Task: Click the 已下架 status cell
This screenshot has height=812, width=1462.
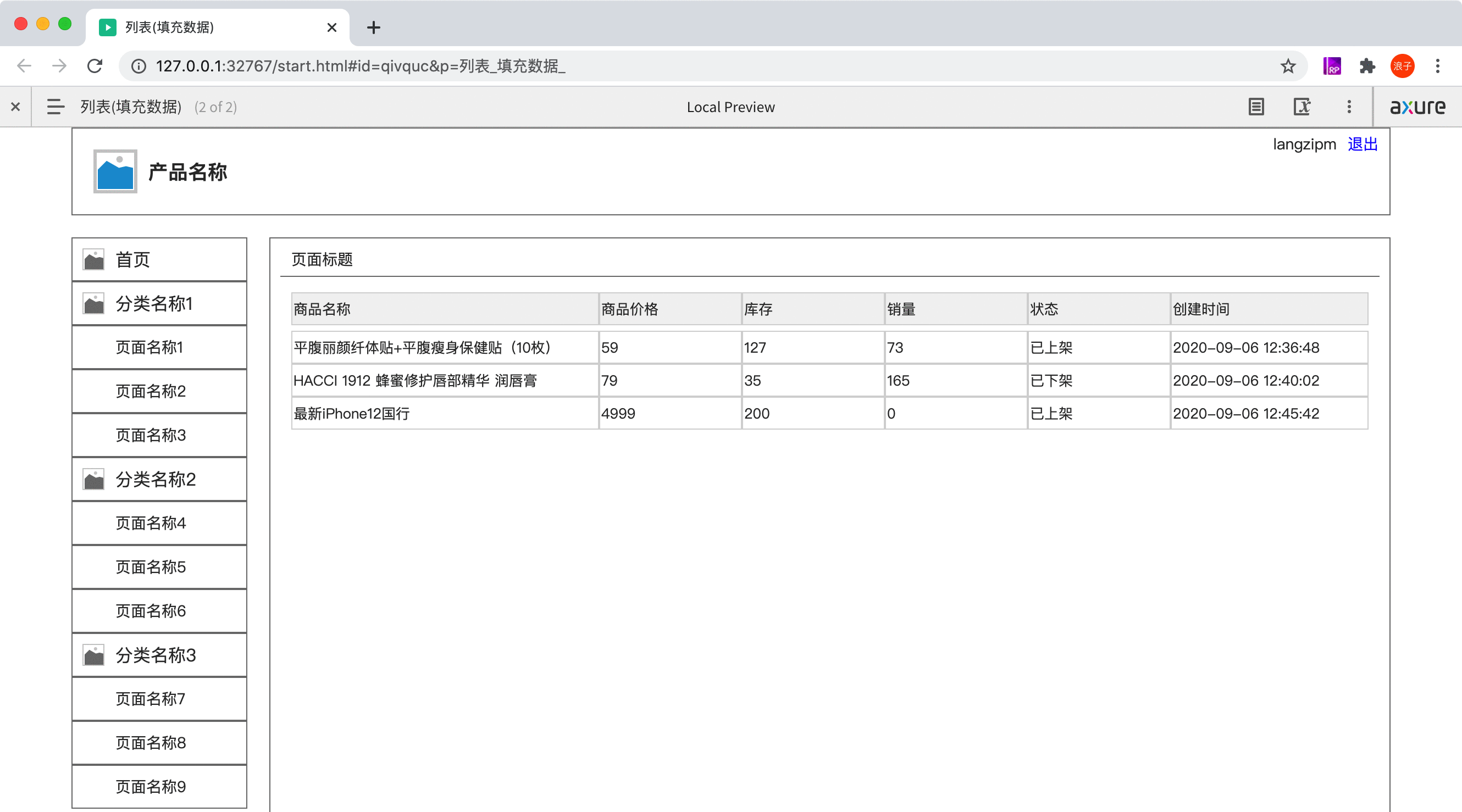Action: [1099, 381]
